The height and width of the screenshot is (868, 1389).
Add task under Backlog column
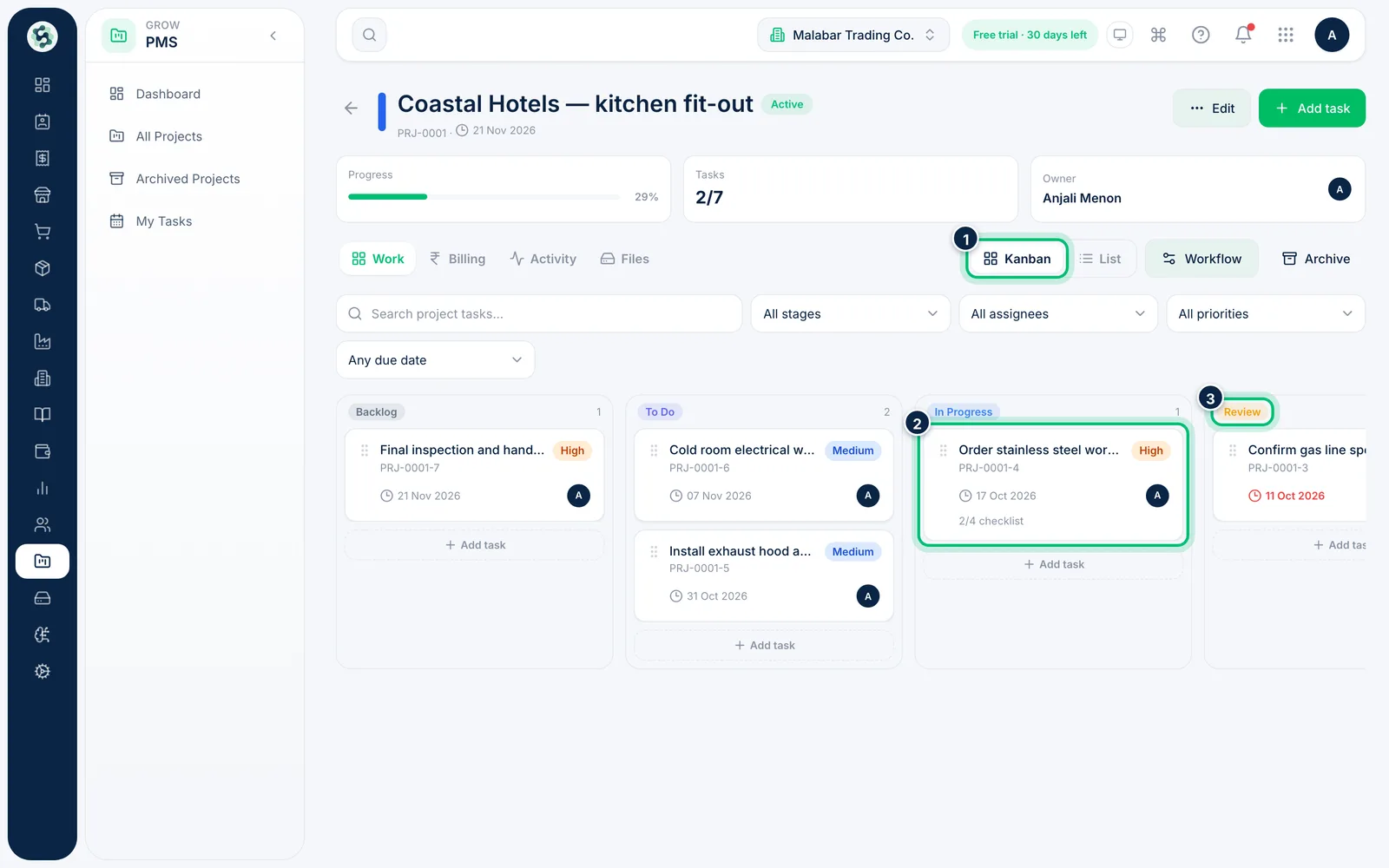pyautogui.click(x=475, y=545)
